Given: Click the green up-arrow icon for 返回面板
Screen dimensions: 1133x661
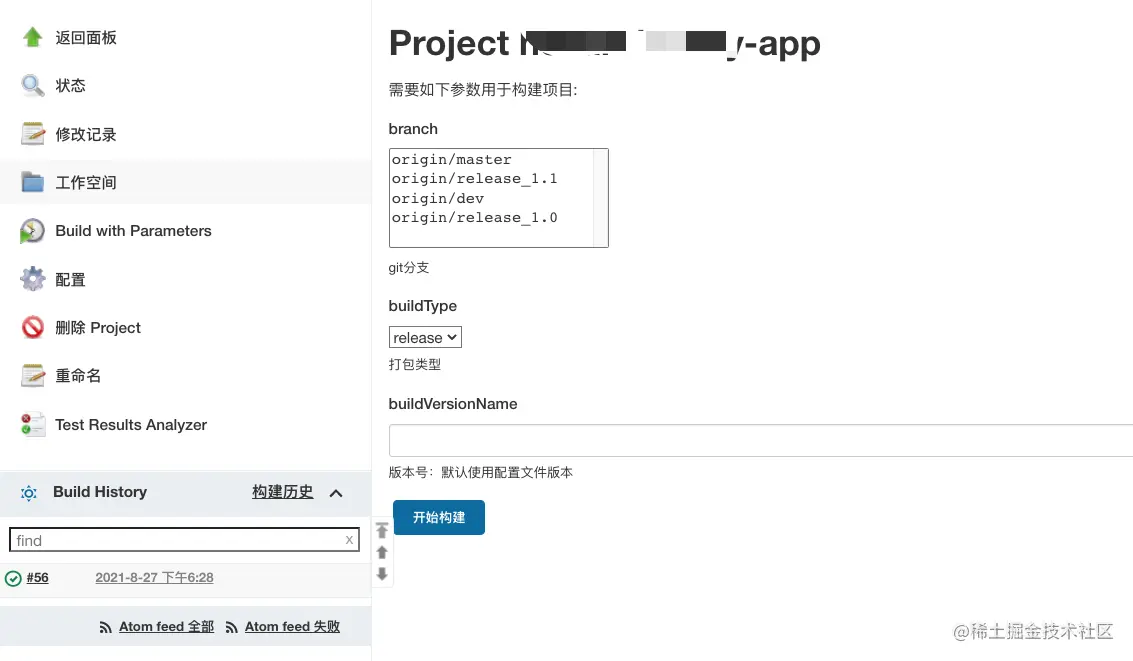Looking at the screenshot, I should (33, 37).
